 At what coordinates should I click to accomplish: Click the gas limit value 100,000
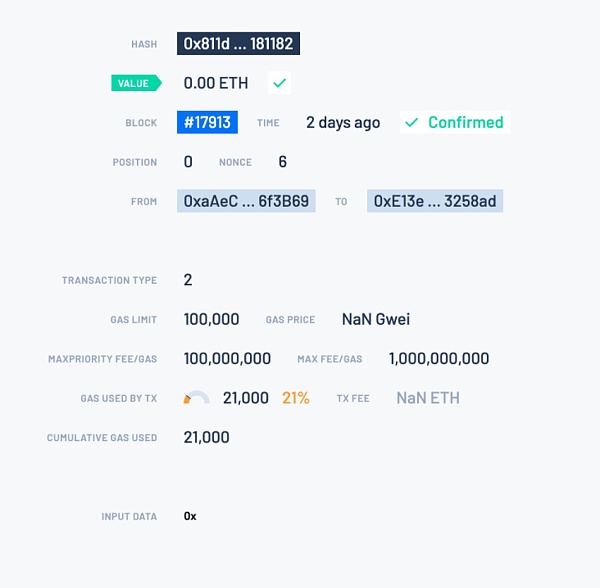click(212, 320)
